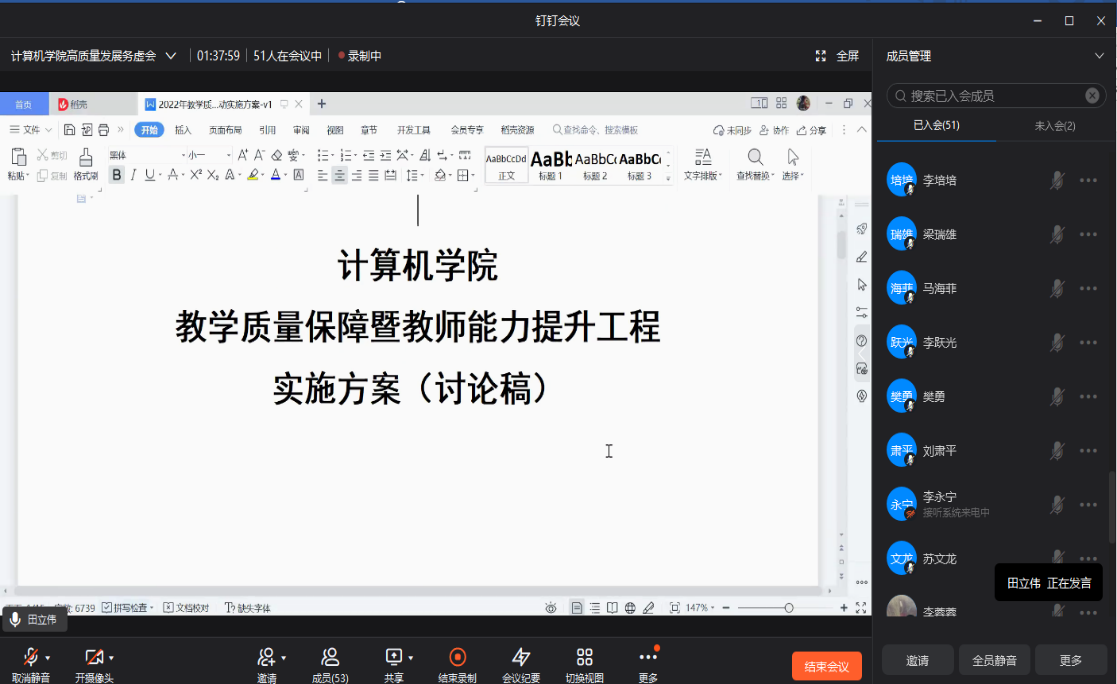Apply yellow text highlight color
Viewport: 1117px width, 684px height.
[x=252, y=175]
